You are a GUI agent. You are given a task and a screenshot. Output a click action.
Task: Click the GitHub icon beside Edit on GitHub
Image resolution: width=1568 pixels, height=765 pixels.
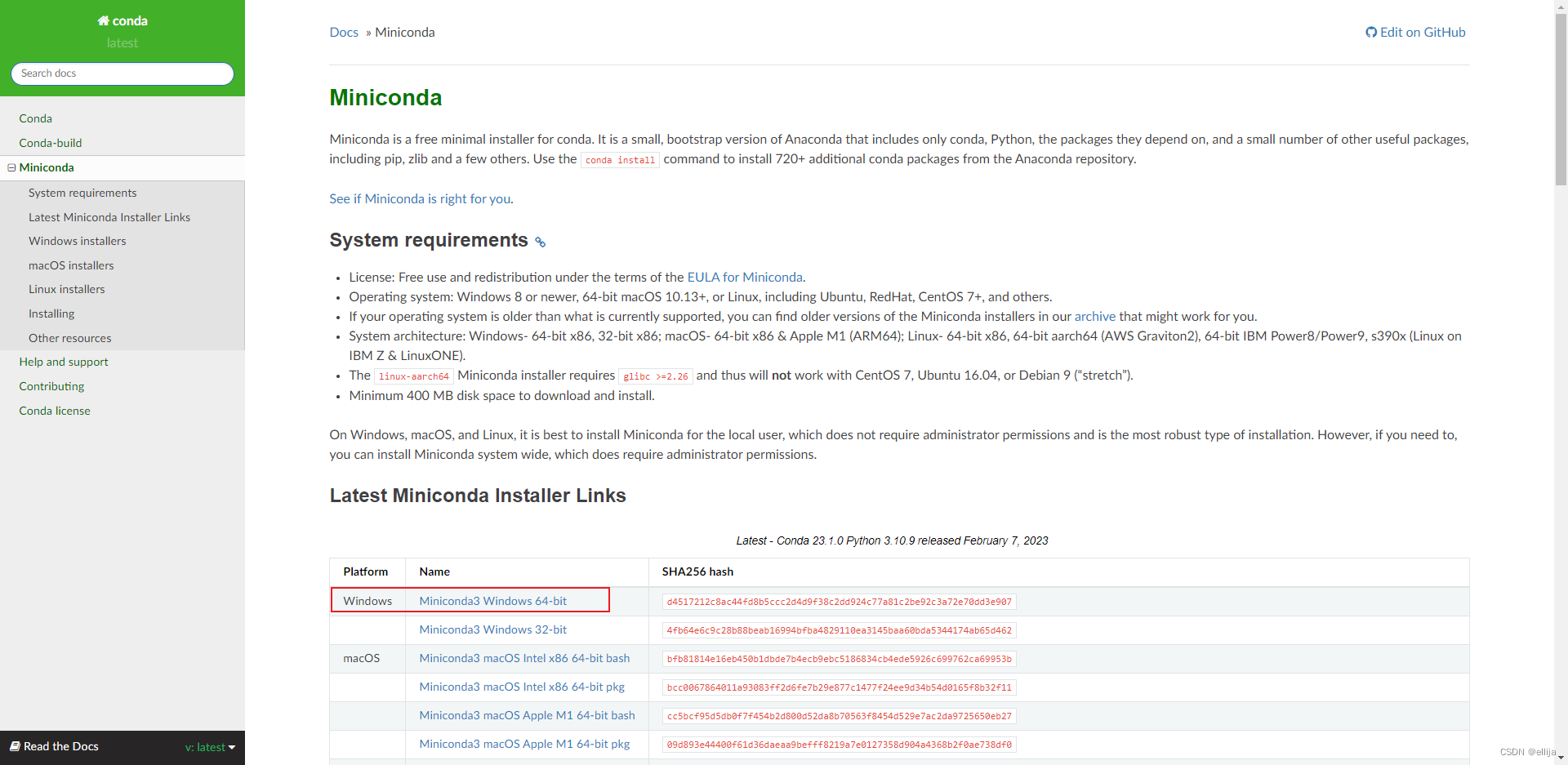point(1370,33)
